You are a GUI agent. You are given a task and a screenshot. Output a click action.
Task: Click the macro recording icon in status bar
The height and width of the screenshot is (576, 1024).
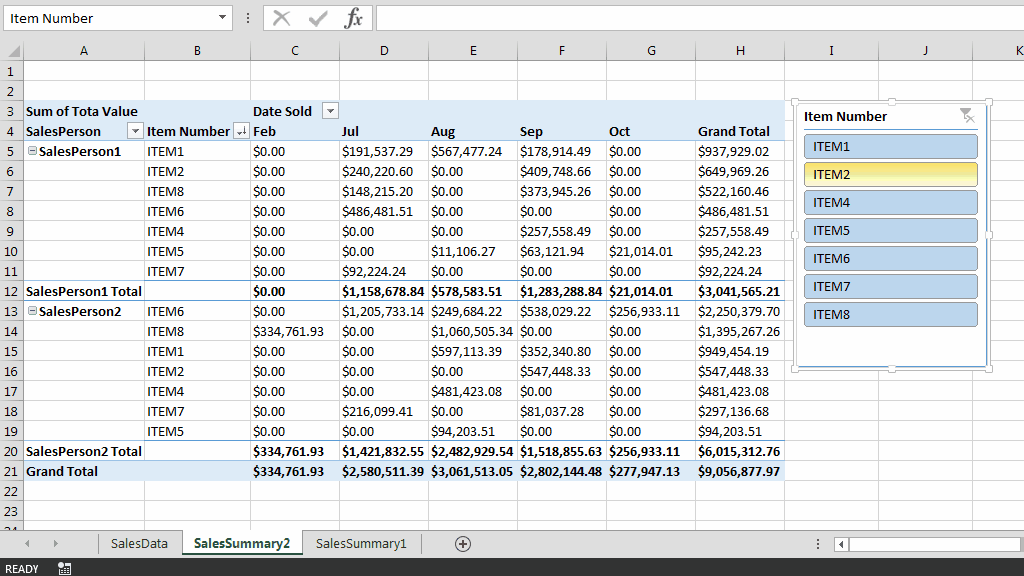[x=64, y=568]
